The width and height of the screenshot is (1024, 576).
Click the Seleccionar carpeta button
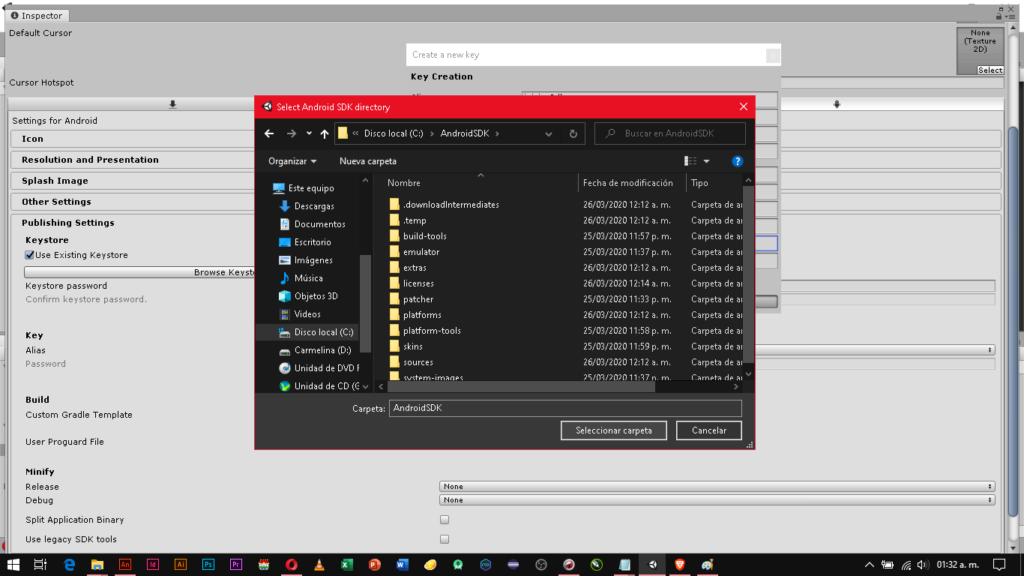[x=614, y=430]
